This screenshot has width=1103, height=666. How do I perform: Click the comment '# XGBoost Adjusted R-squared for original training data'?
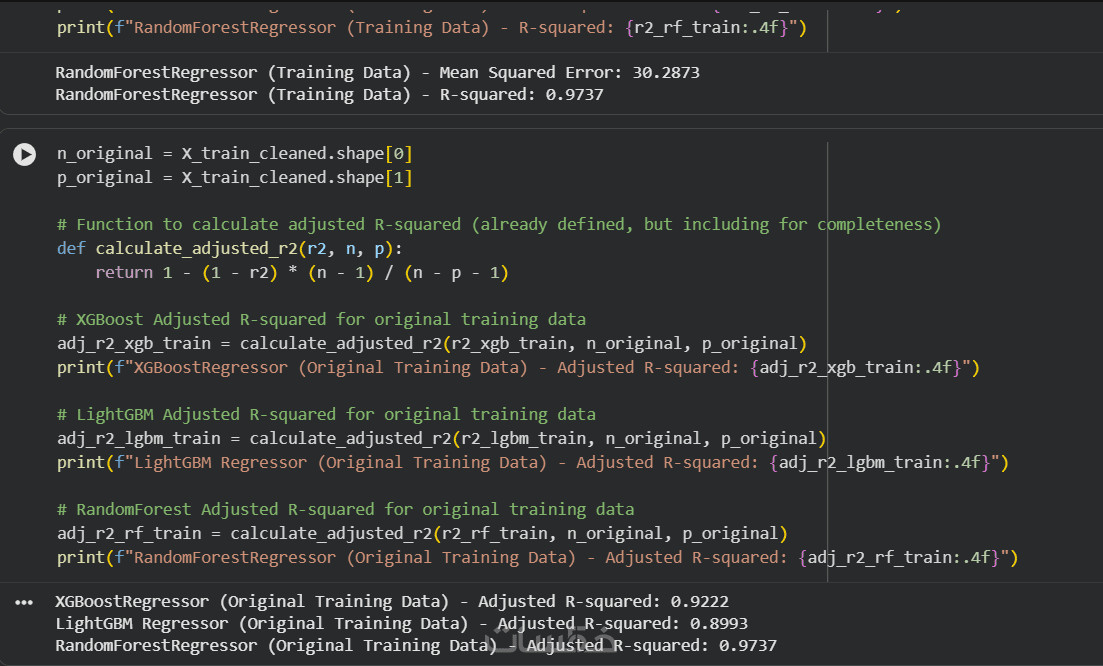(x=321, y=320)
